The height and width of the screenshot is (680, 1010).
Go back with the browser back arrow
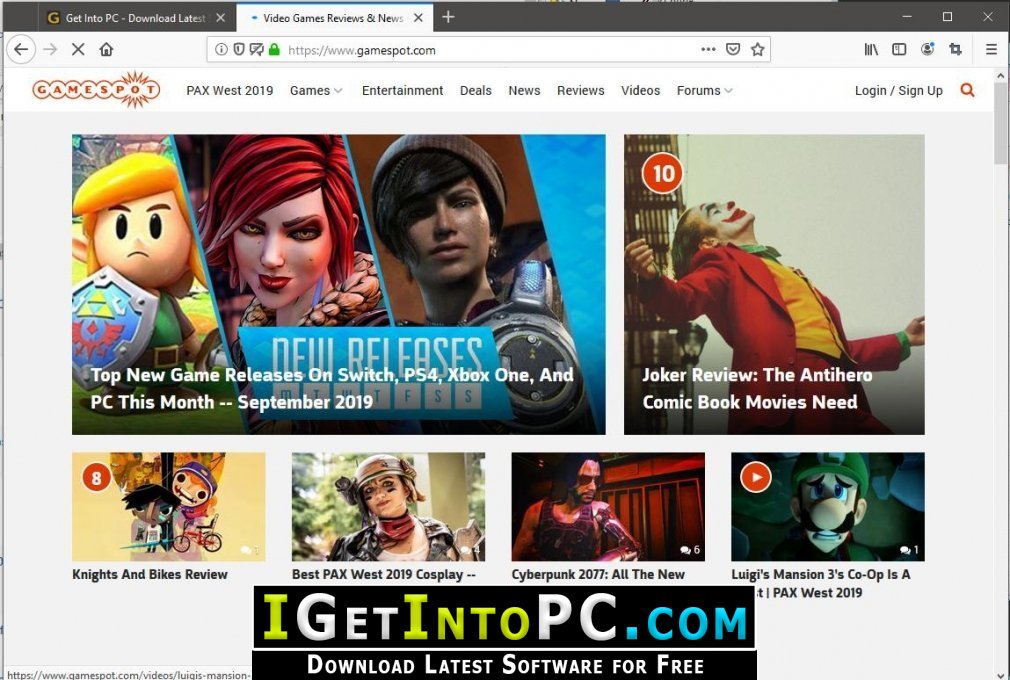coord(21,50)
